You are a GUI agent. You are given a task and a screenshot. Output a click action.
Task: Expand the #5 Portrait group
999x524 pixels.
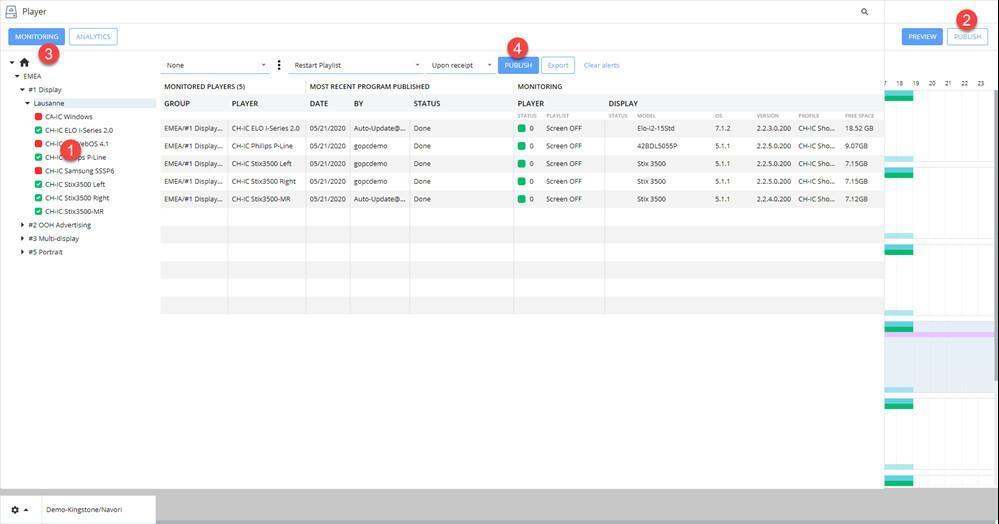click(x=22, y=252)
